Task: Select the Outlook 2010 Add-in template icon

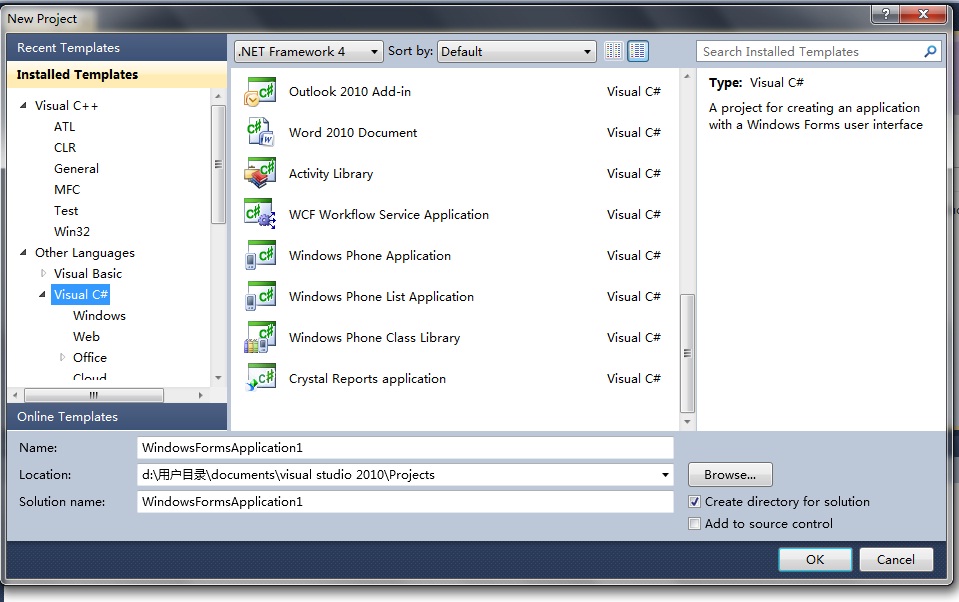Action: point(260,92)
